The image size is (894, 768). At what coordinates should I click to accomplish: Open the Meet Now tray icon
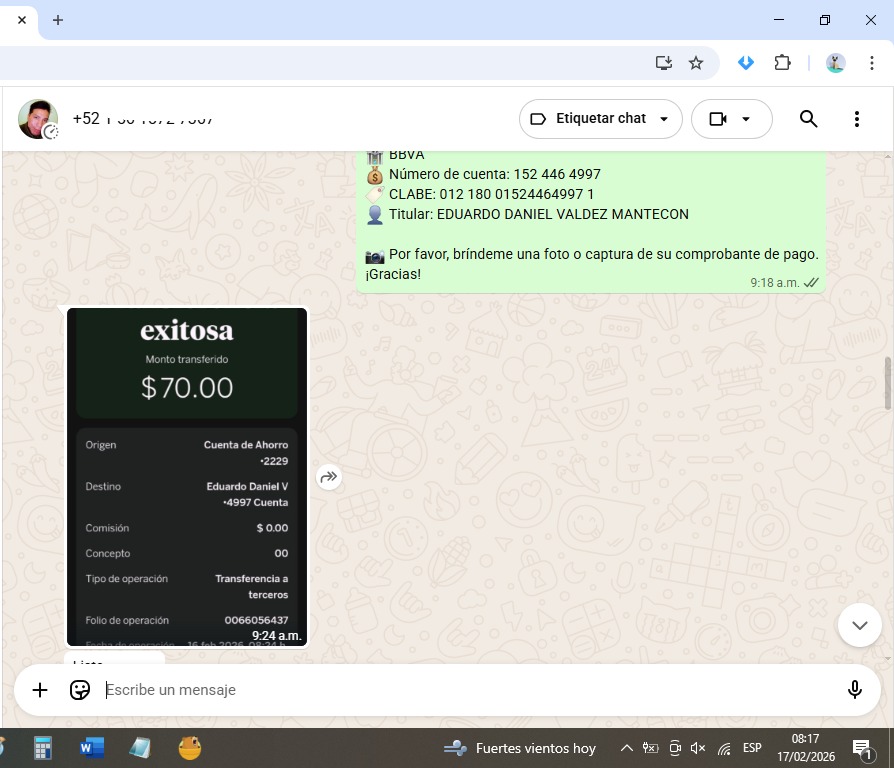[674, 748]
